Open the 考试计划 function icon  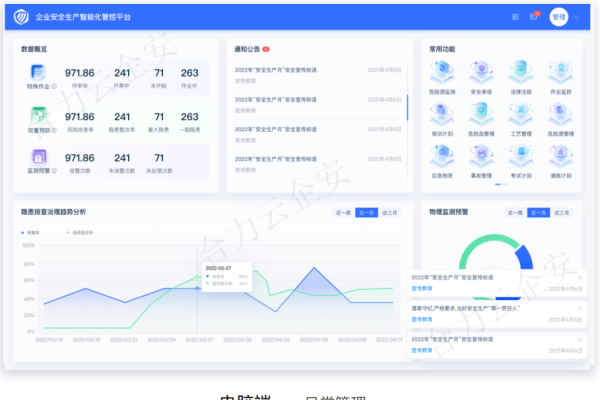(x=521, y=156)
